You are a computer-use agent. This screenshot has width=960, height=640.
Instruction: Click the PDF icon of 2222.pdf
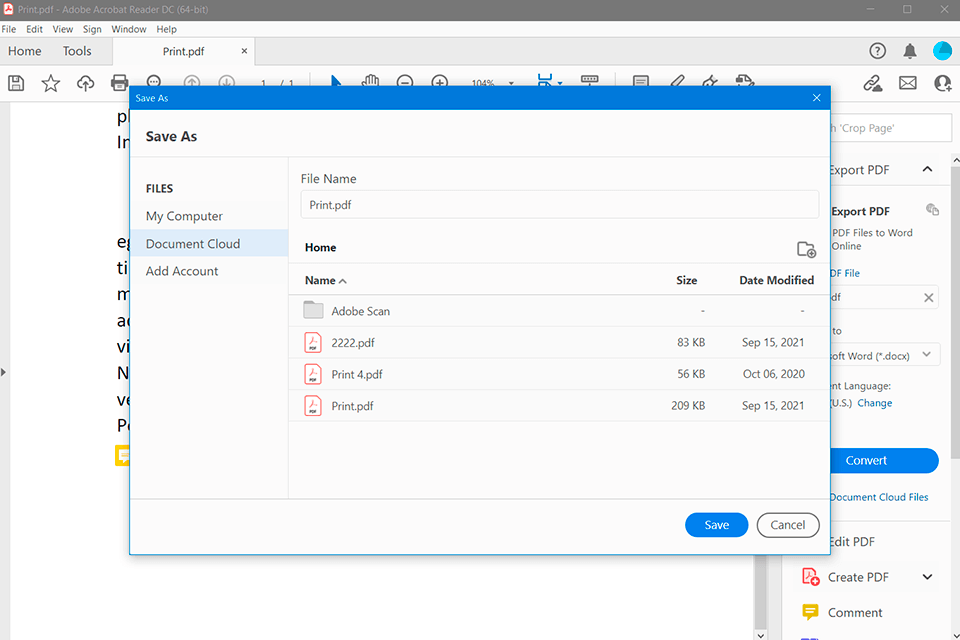point(313,342)
